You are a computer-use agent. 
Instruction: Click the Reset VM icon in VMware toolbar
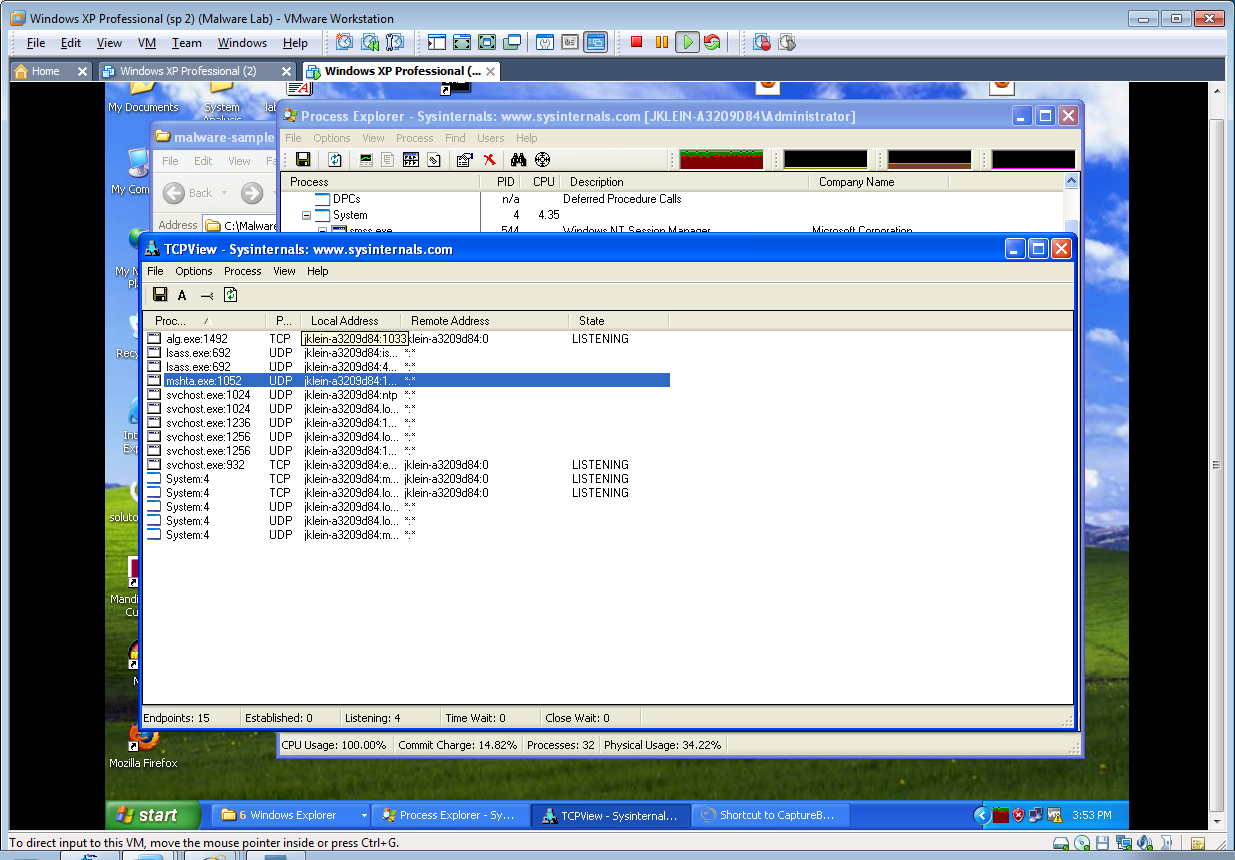click(712, 42)
